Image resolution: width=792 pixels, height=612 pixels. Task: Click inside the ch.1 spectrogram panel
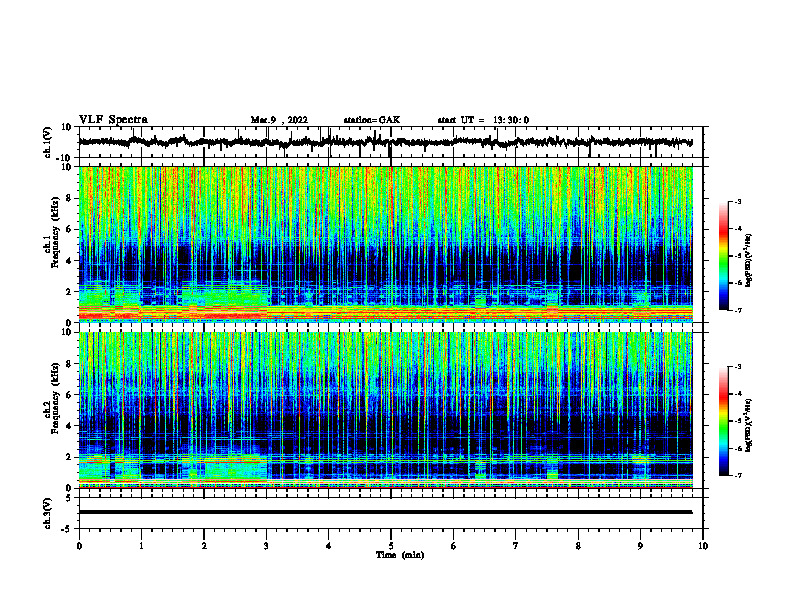385,244
